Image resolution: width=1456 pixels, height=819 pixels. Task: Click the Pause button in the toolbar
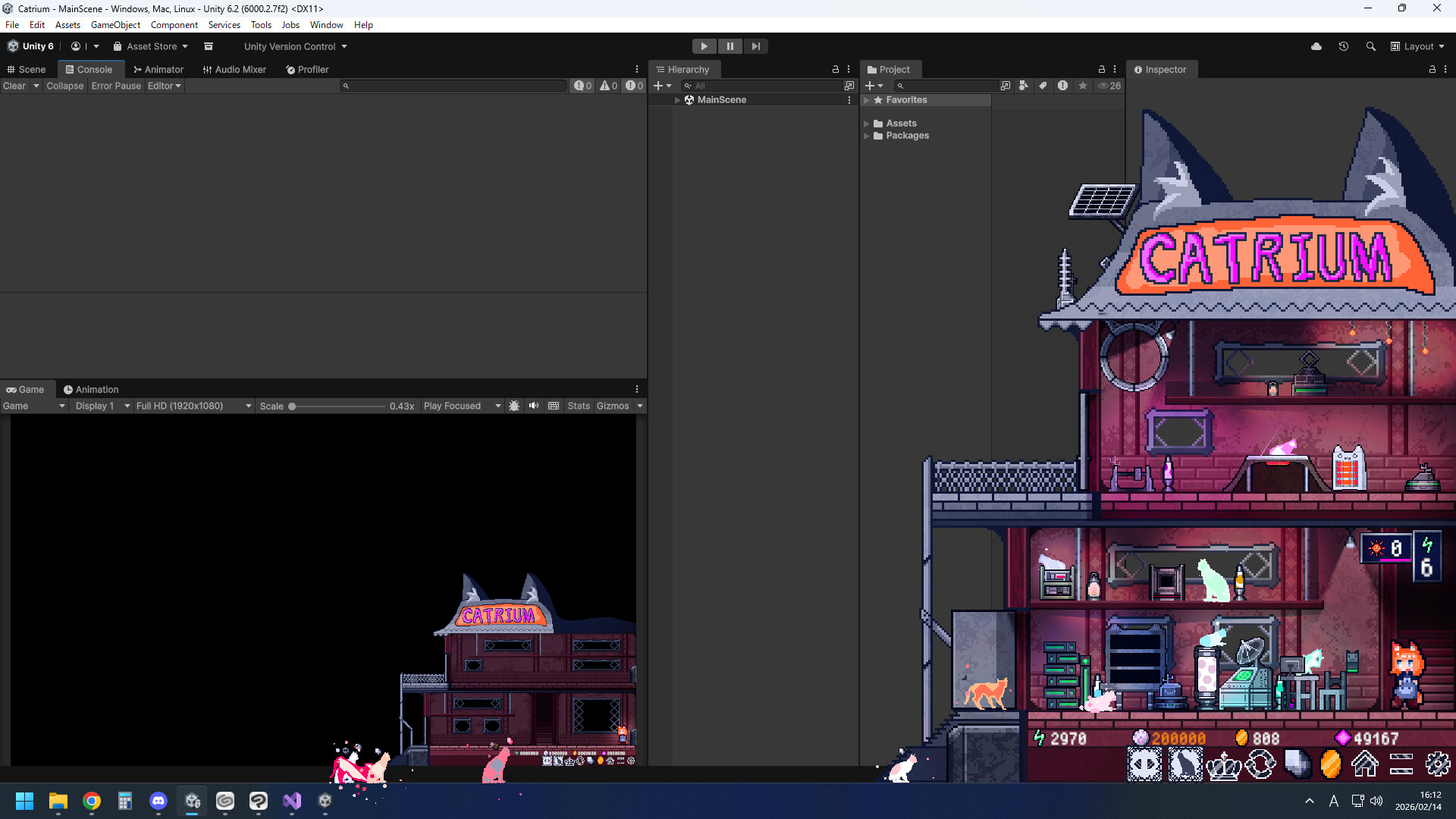click(x=730, y=46)
